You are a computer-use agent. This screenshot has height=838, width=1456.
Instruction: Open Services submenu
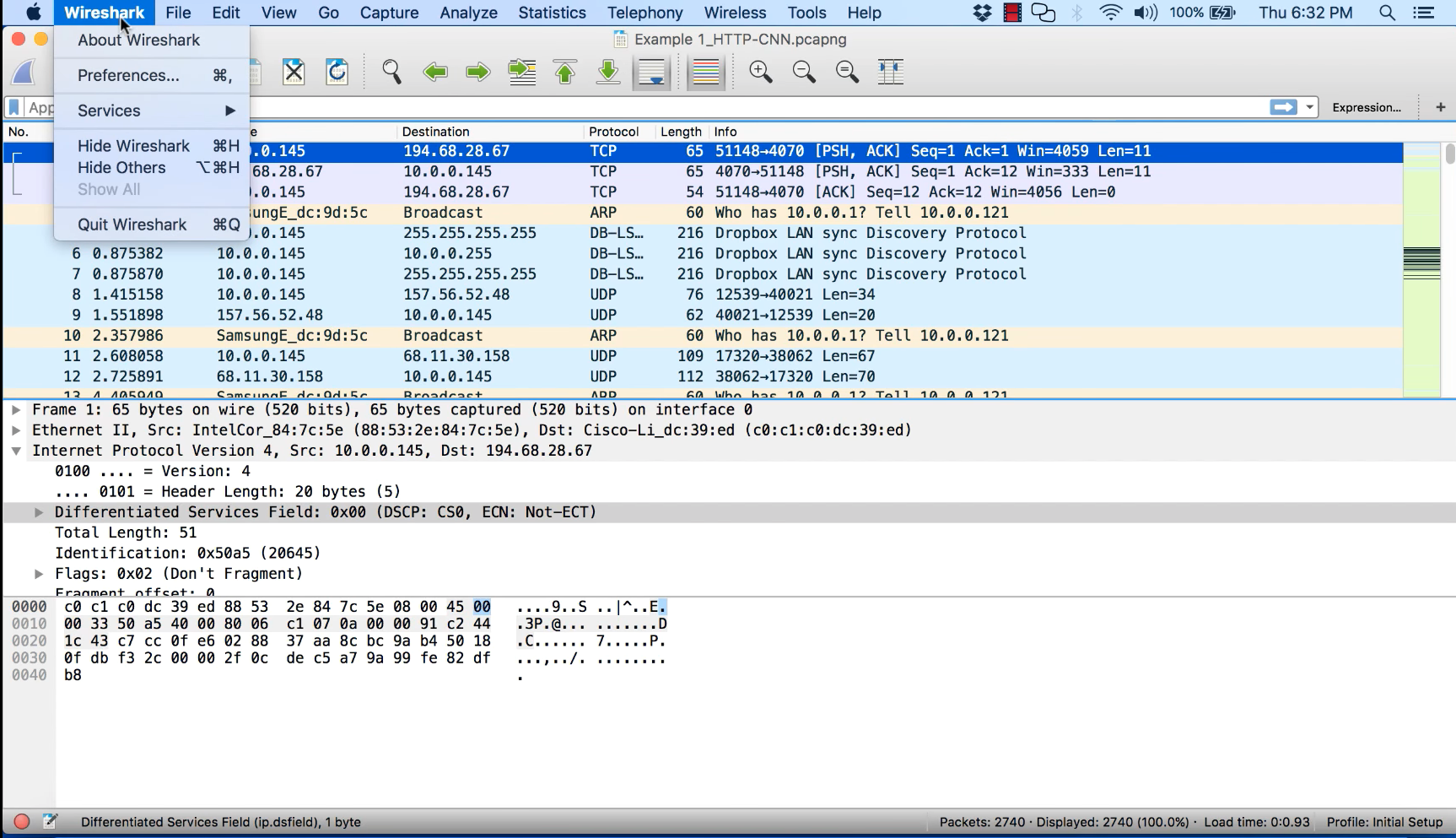(152, 111)
